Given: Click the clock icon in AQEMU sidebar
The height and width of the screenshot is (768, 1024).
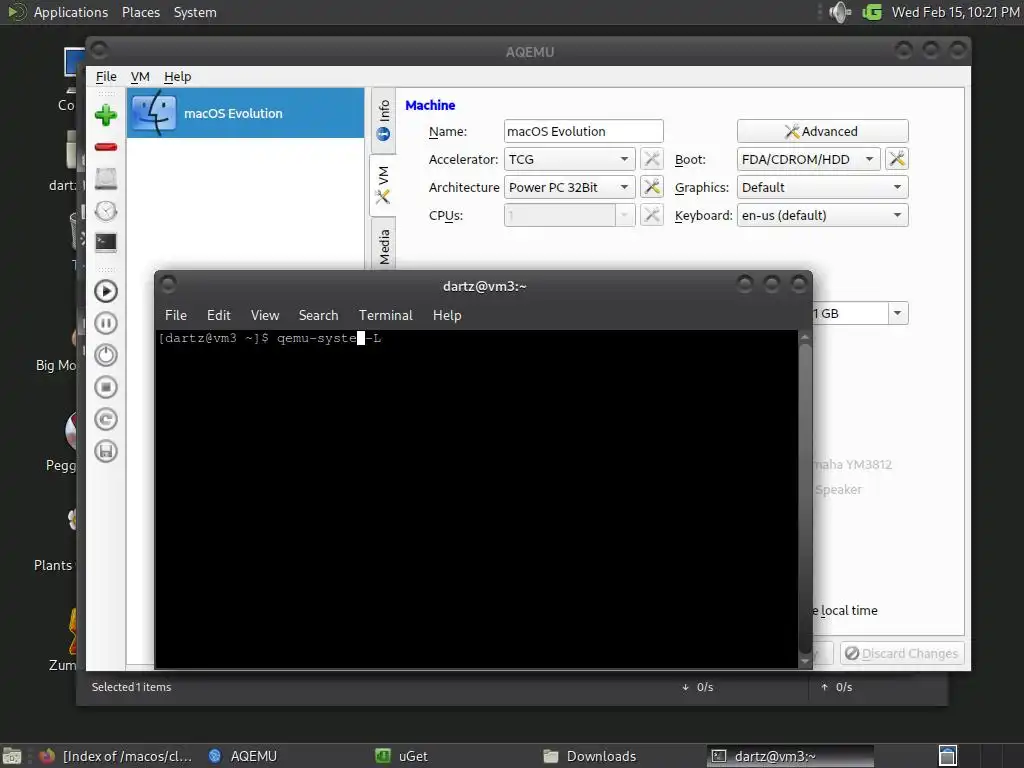Looking at the screenshot, I should [106, 210].
